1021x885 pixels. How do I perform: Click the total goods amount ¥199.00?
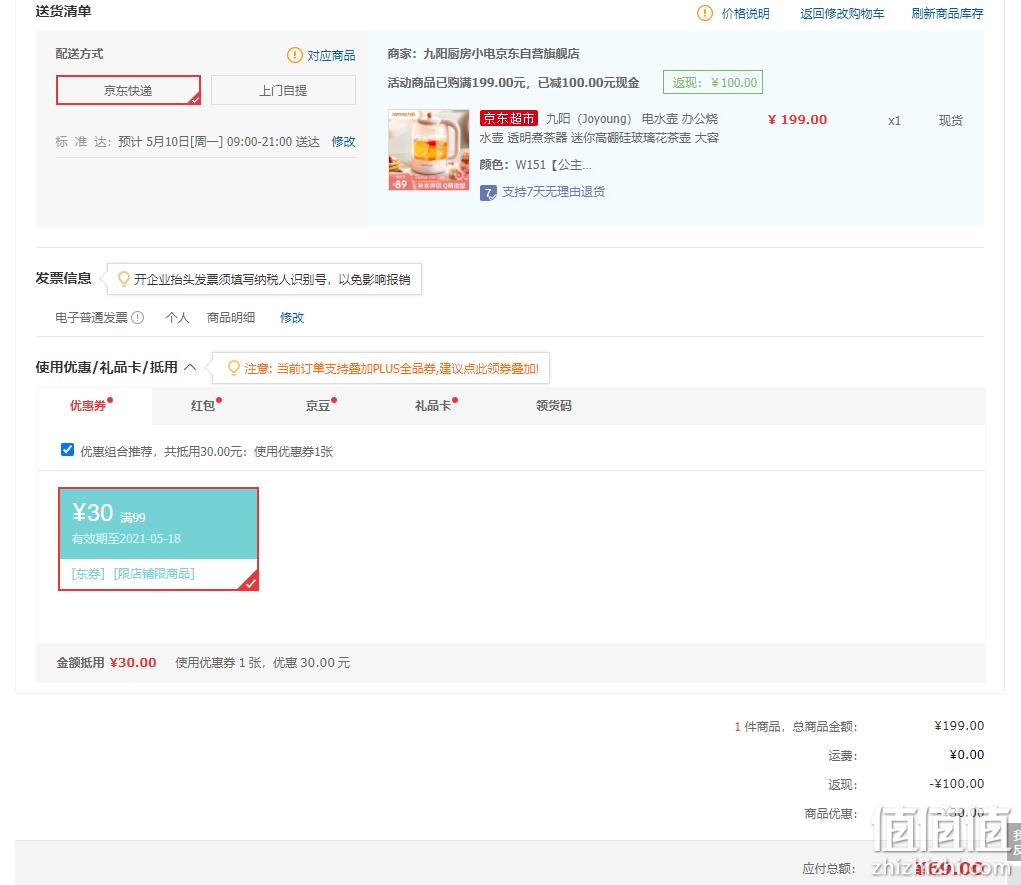click(x=959, y=725)
